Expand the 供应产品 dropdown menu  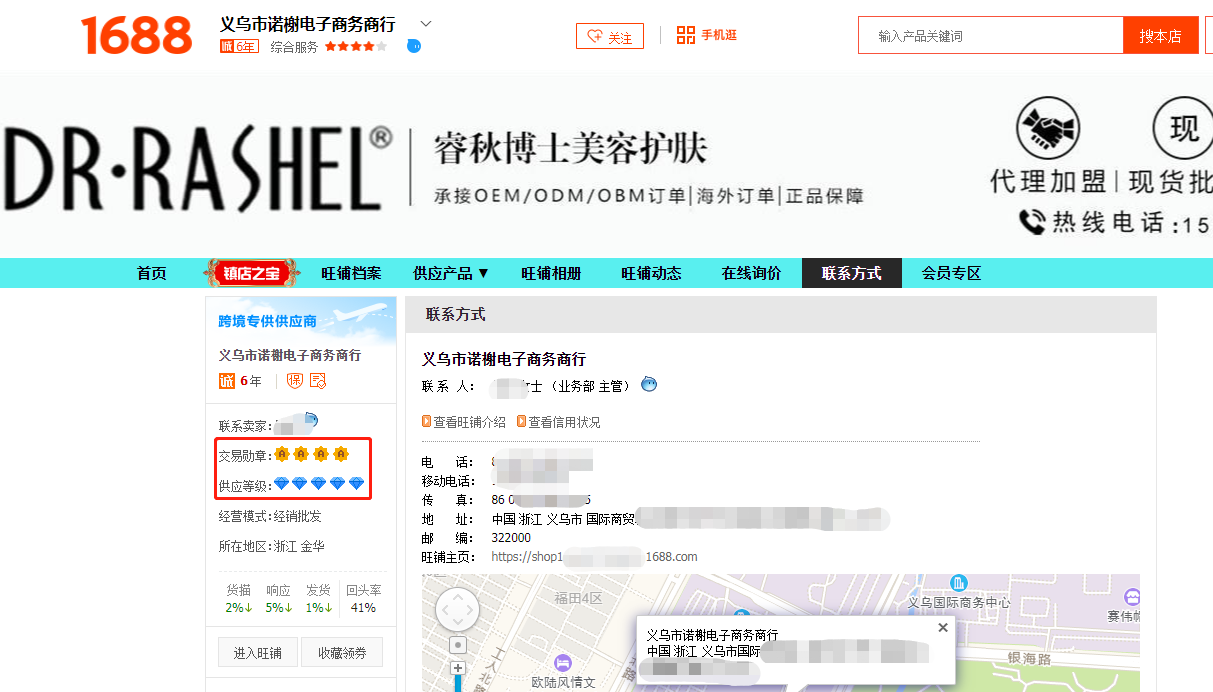tap(451, 273)
